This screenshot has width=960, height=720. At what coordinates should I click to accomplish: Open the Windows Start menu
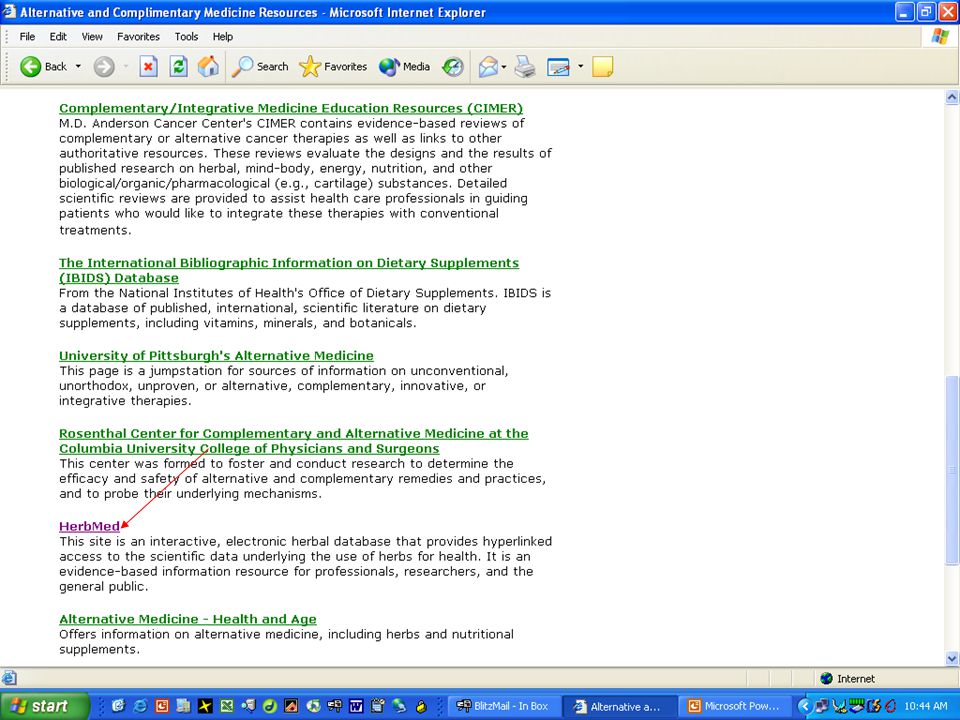(x=43, y=706)
